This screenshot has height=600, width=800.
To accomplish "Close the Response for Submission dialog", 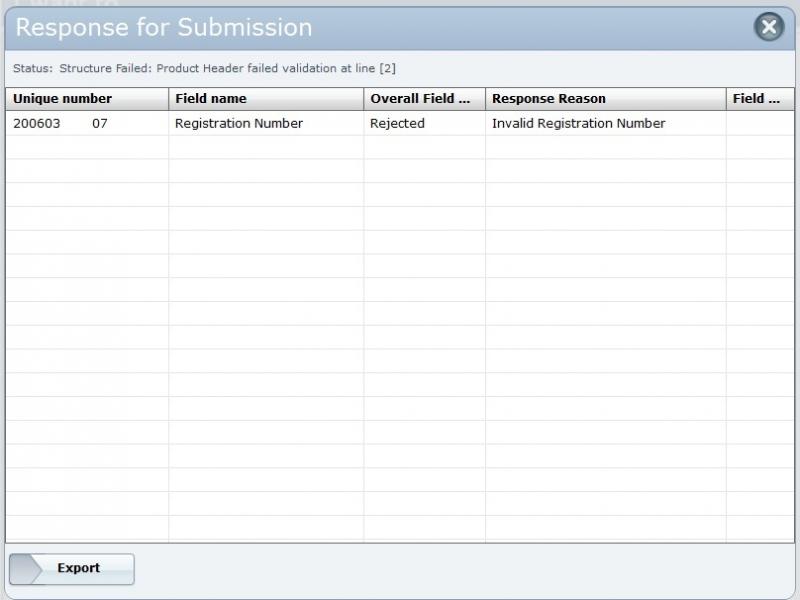I will [768, 27].
